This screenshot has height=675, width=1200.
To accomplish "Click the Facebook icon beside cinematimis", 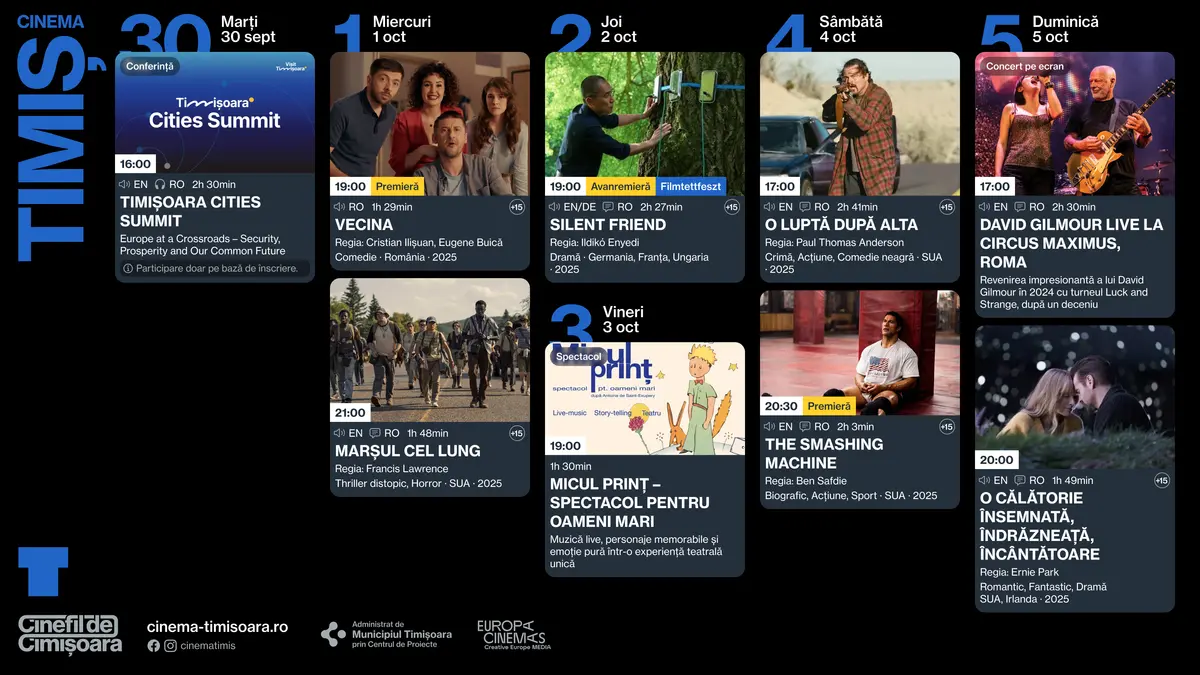I will point(153,646).
